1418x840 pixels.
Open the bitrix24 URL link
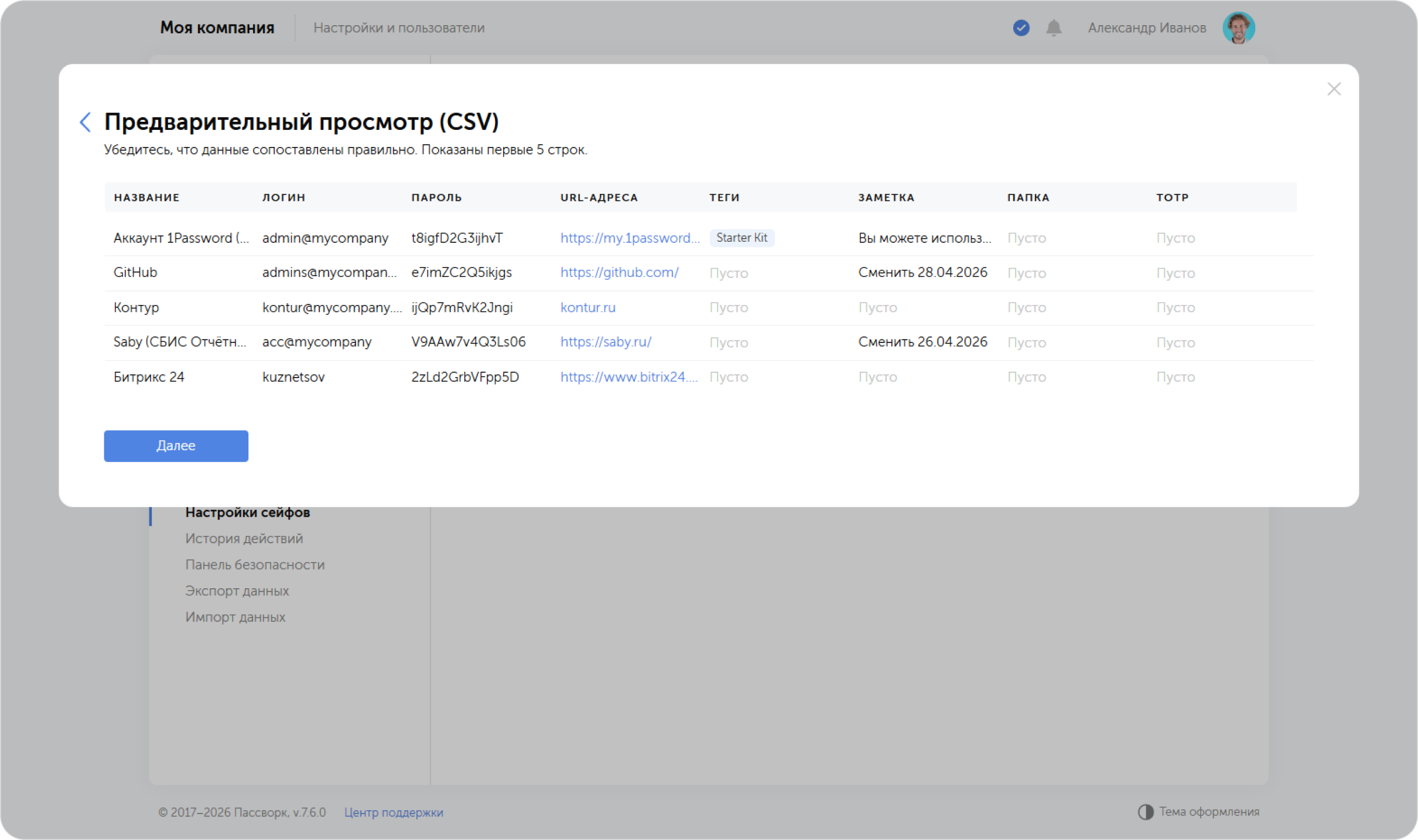pos(628,377)
